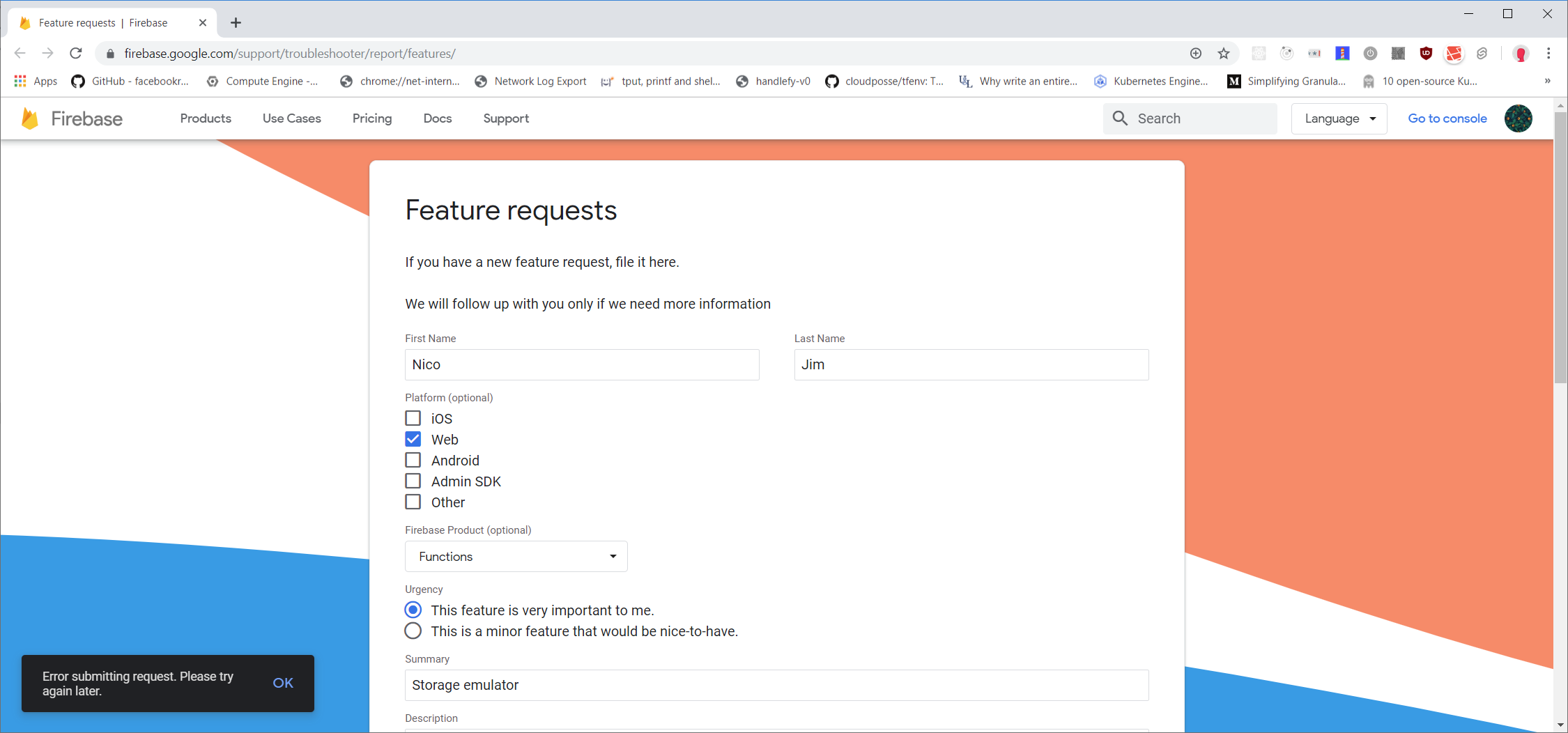The height and width of the screenshot is (733, 1568).
Task: Select 'minor feature nice-to-have' urgency
Action: [x=413, y=631]
